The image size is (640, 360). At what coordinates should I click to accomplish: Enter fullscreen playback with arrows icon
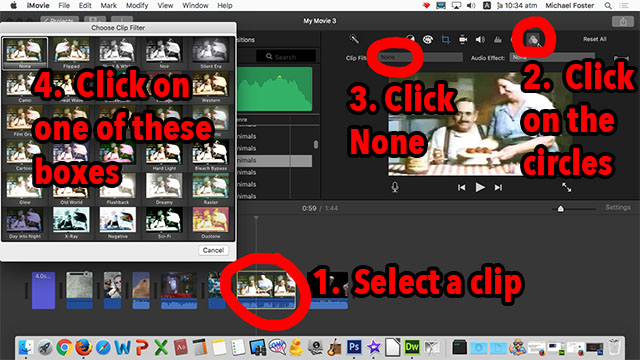566,187
